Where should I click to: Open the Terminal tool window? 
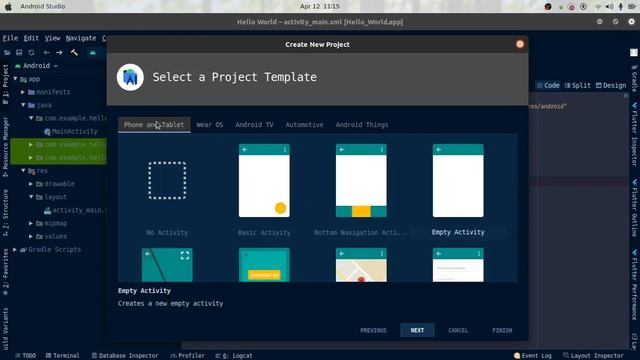tap(62, 356)
